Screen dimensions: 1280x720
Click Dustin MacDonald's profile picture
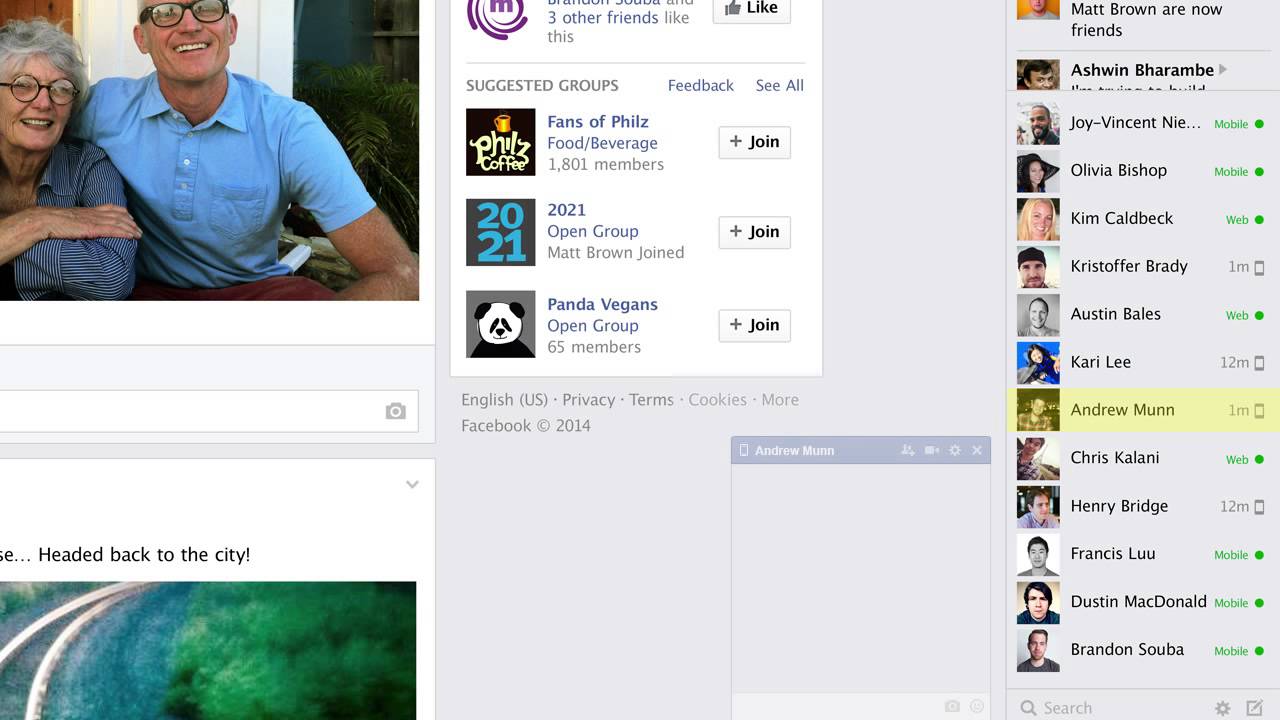(x=1038, y=602)
